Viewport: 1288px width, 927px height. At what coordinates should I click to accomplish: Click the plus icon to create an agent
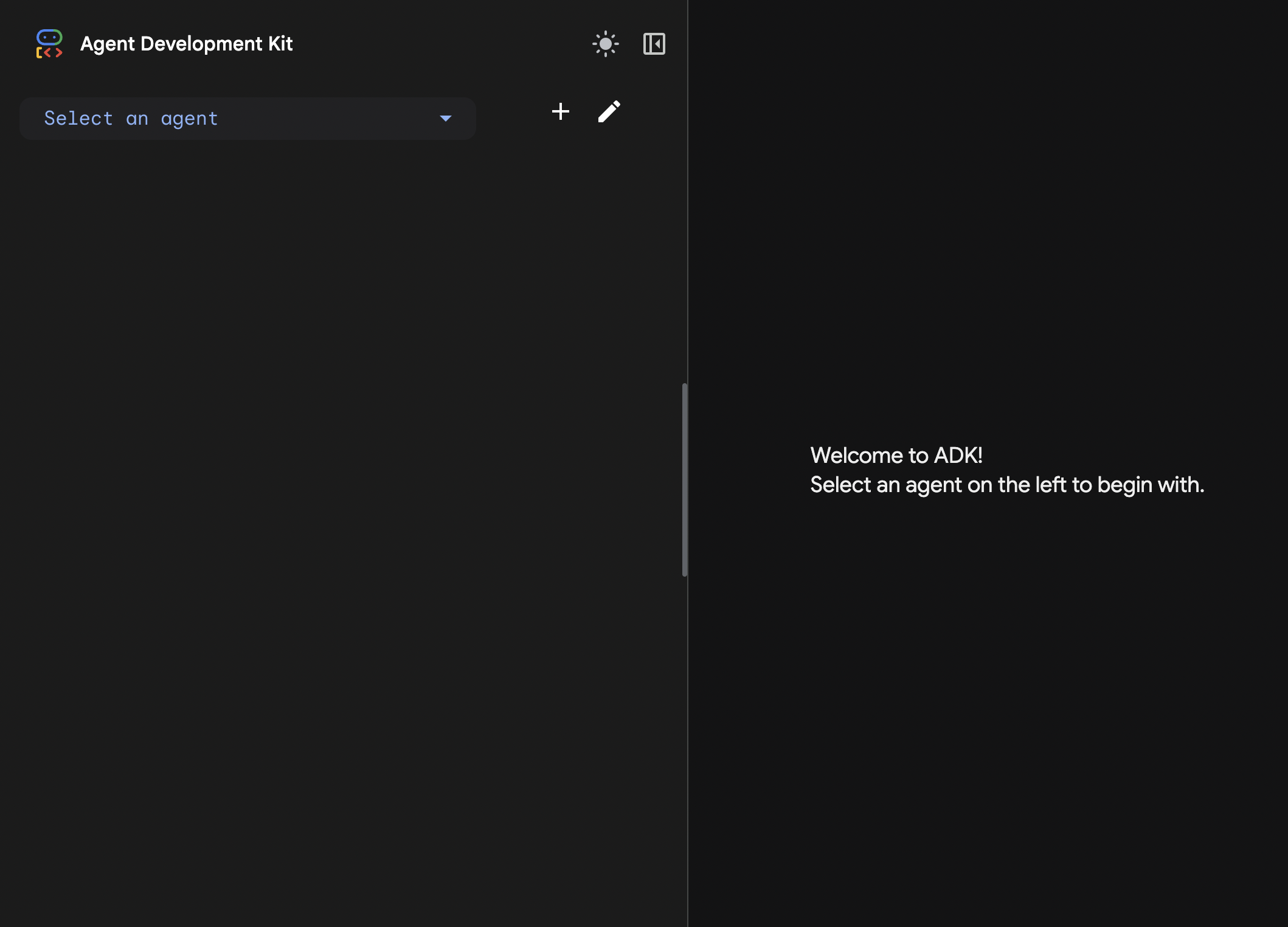pyautogui.click(x=560, y=111)
